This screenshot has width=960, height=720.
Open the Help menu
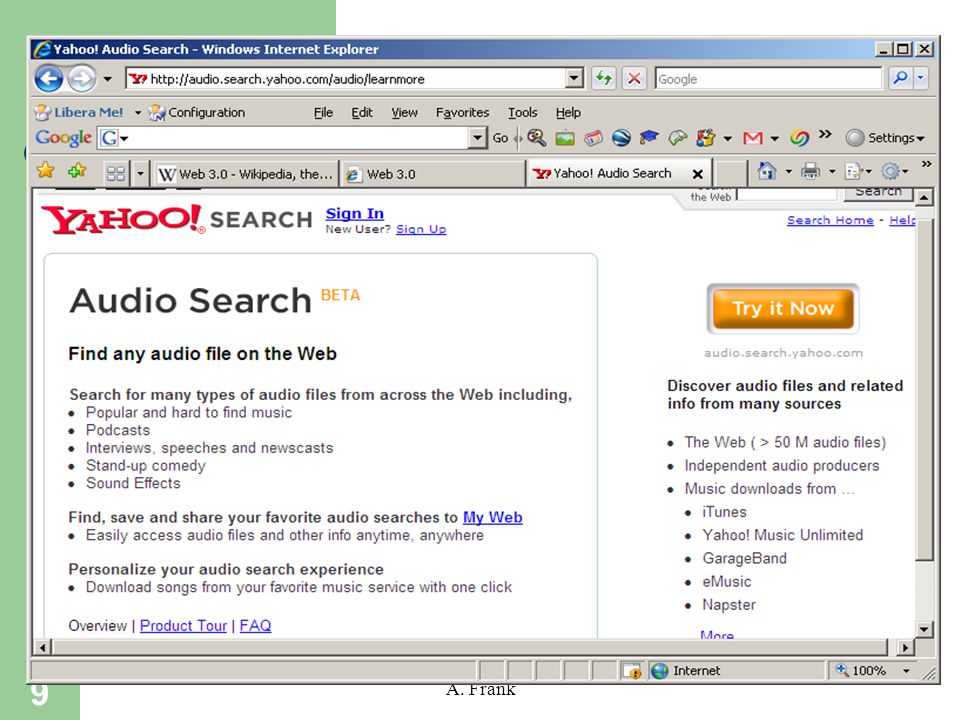coord(568,113)
